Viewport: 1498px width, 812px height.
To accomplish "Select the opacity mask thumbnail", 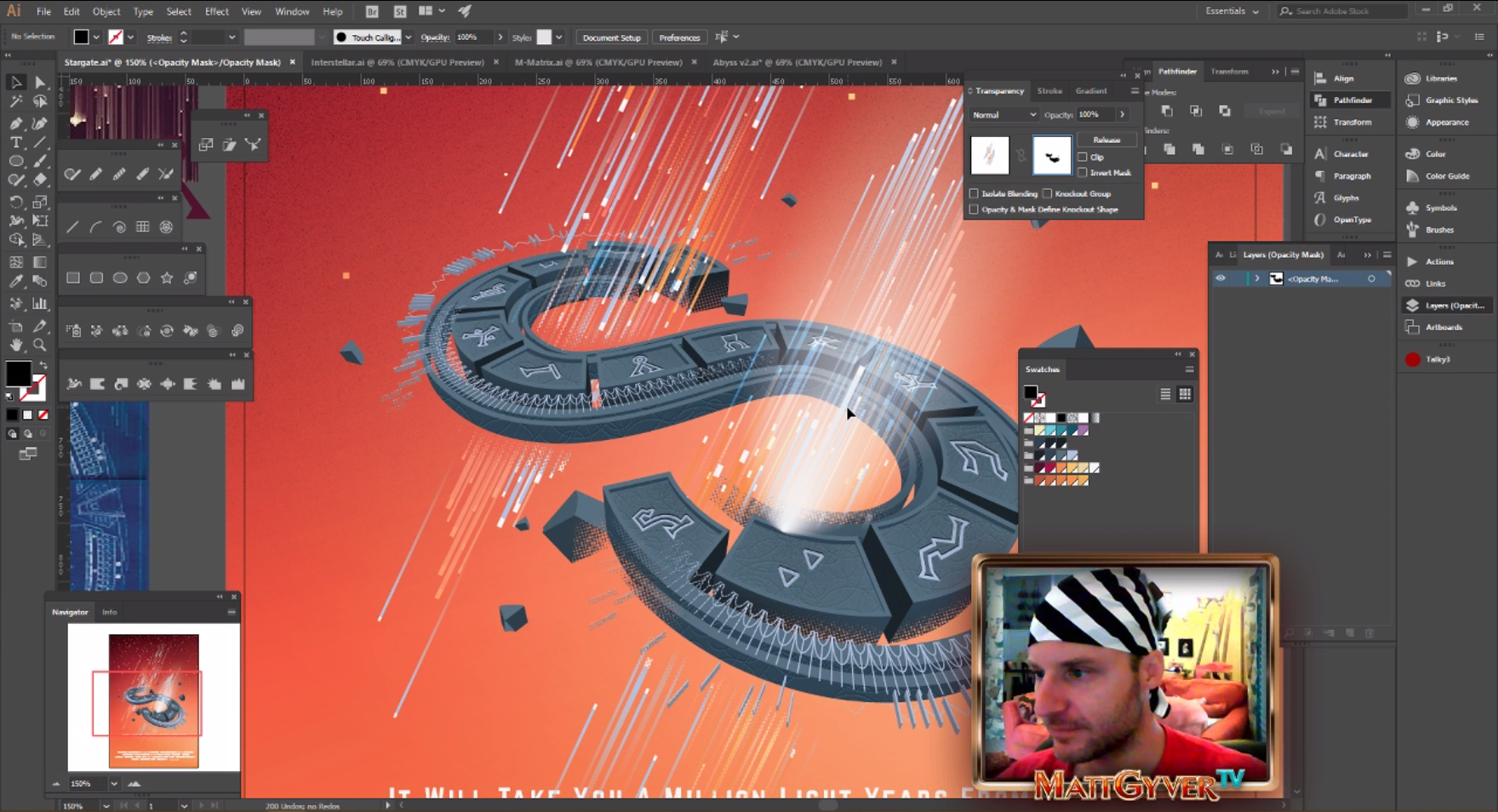I will tap(1052, 156).
